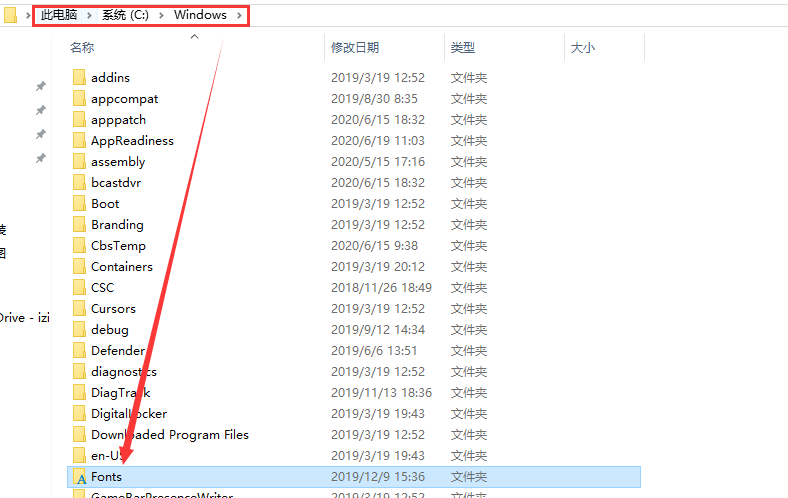Select the Cursors folder name
This screenshot has height=498, width=788.
[113, 309]
